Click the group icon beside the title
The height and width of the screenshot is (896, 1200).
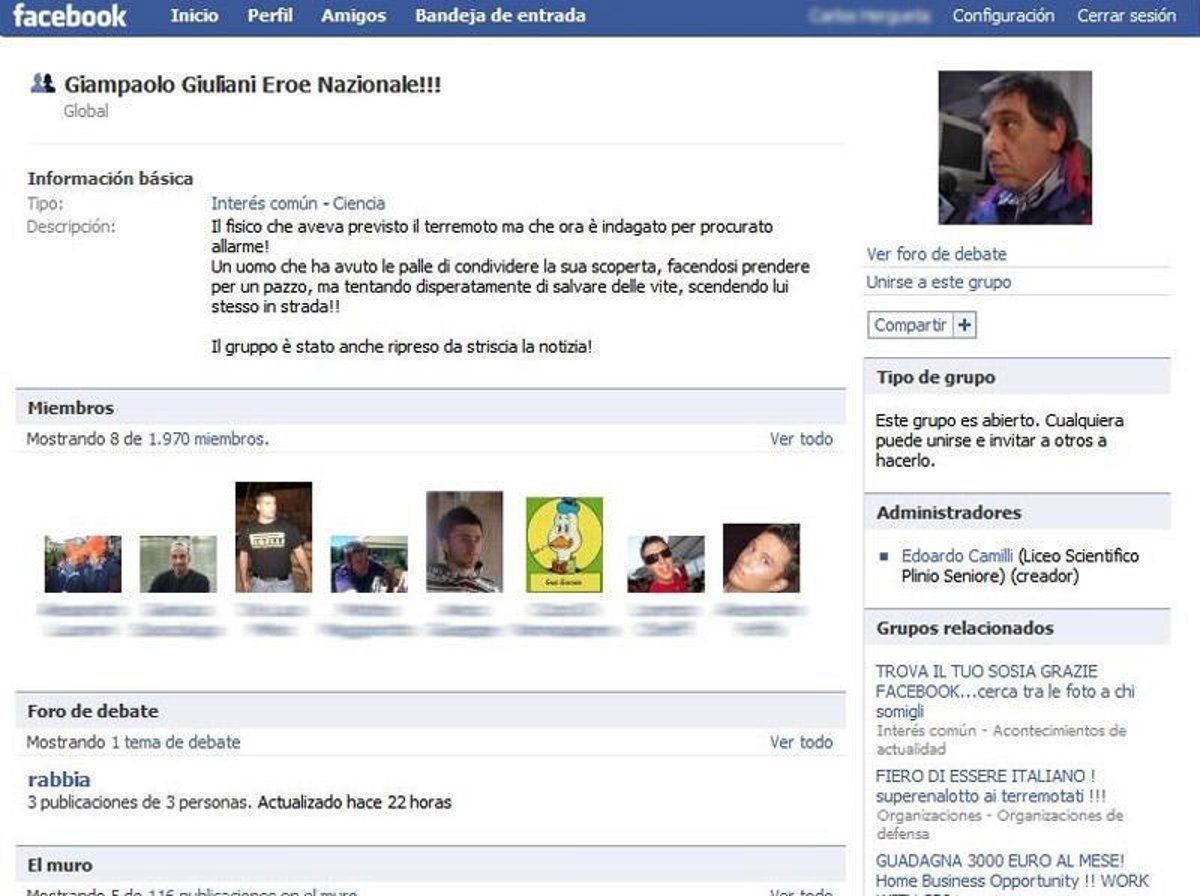click(x=42, y=84)
